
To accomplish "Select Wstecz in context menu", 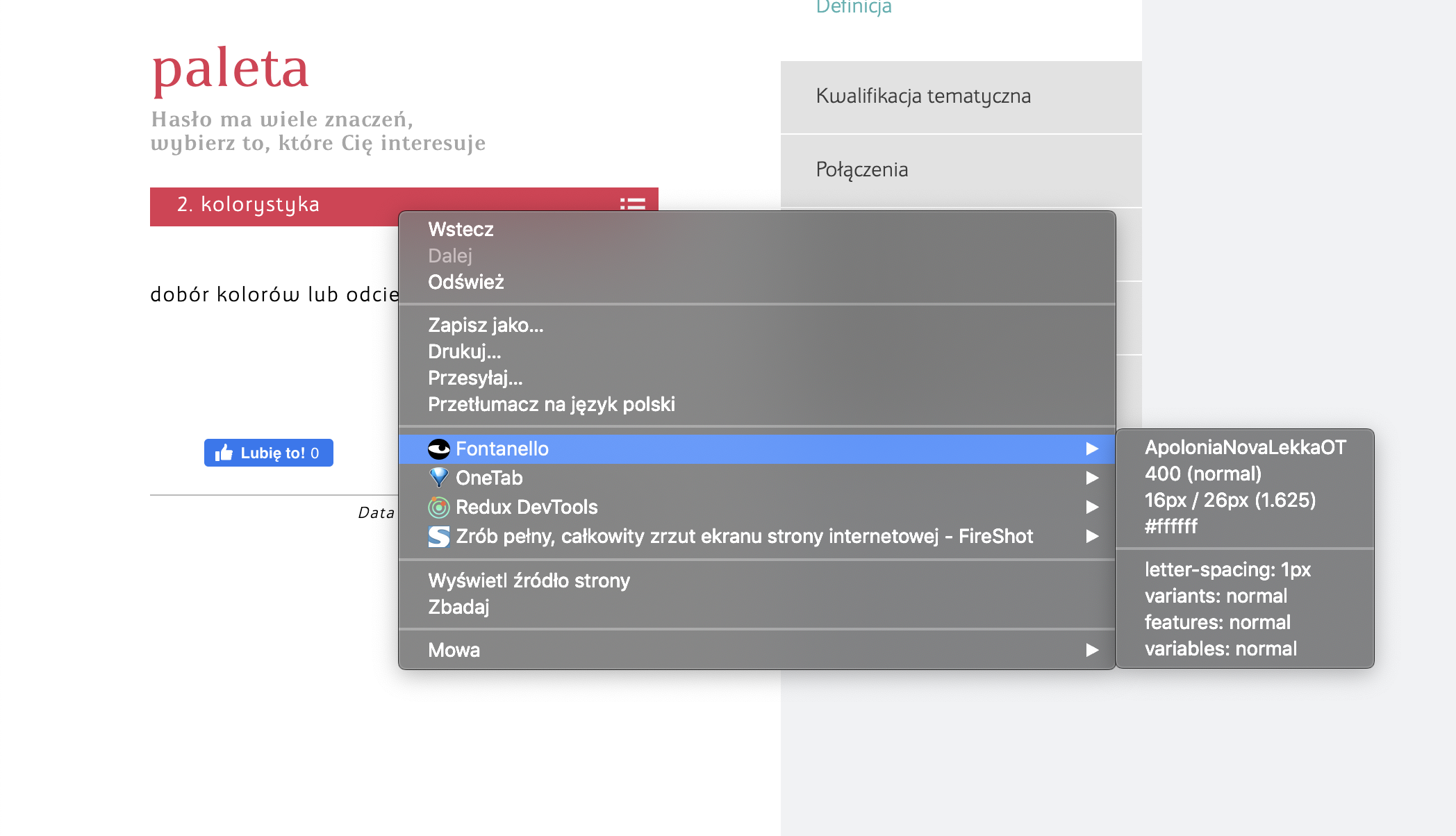I will [461, 229].
